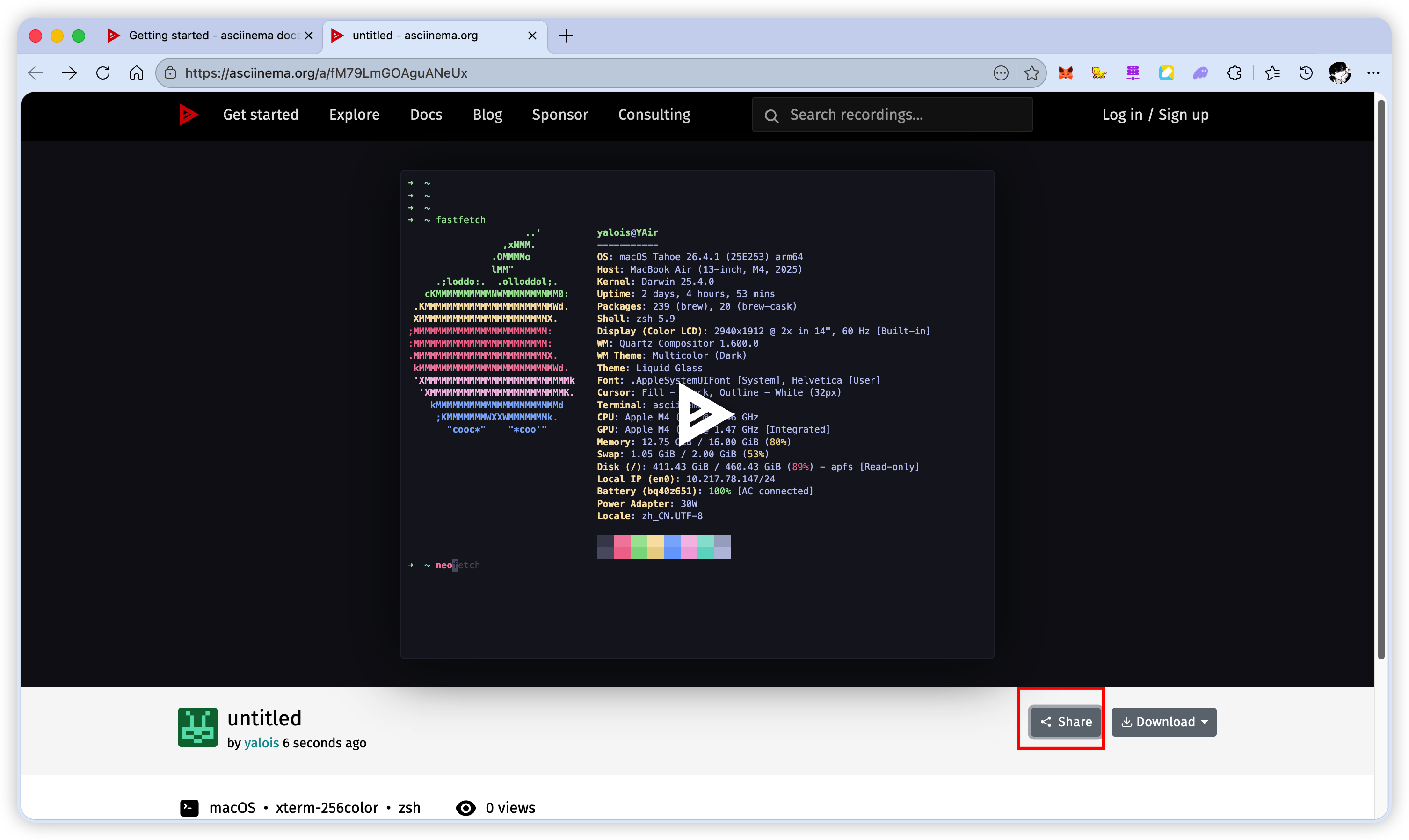Open the browser history clock icon
The image size is (1409, 840).
[1306, 73]
